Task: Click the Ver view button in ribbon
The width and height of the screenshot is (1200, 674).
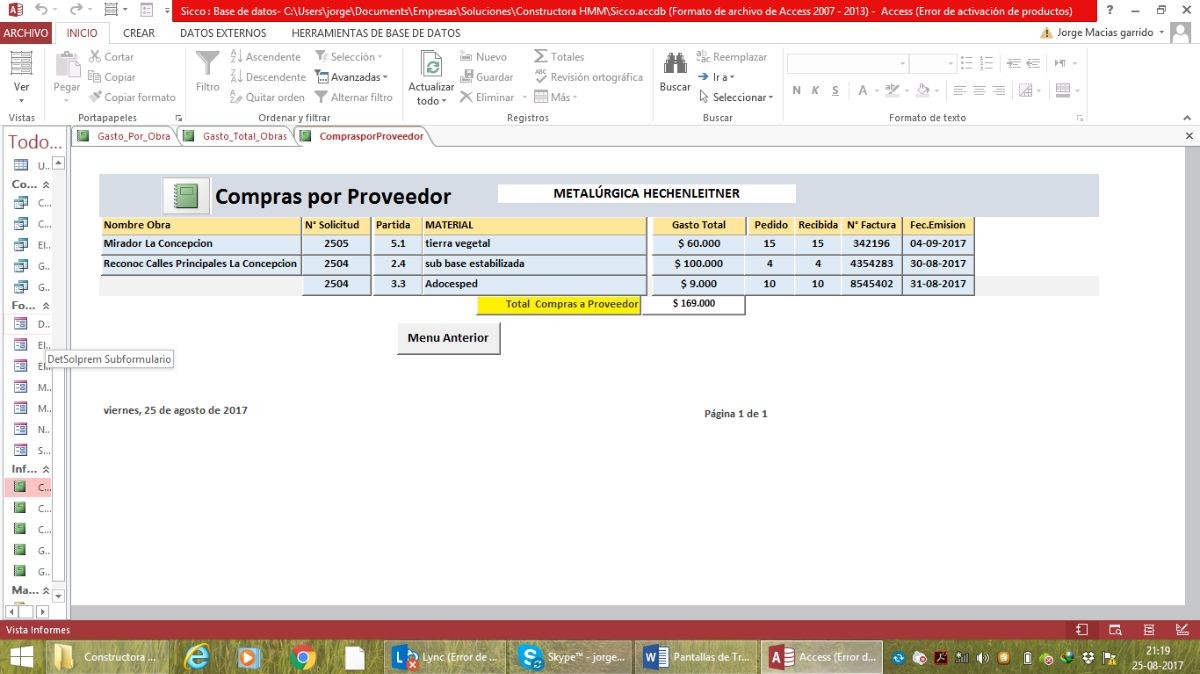Action: [x=21, y=70]
